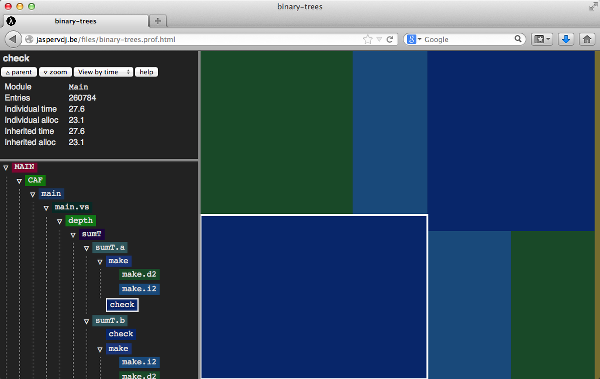The image size is (600, 379).
Task: Click the browser back arrow button
Action: coord(13,39)
